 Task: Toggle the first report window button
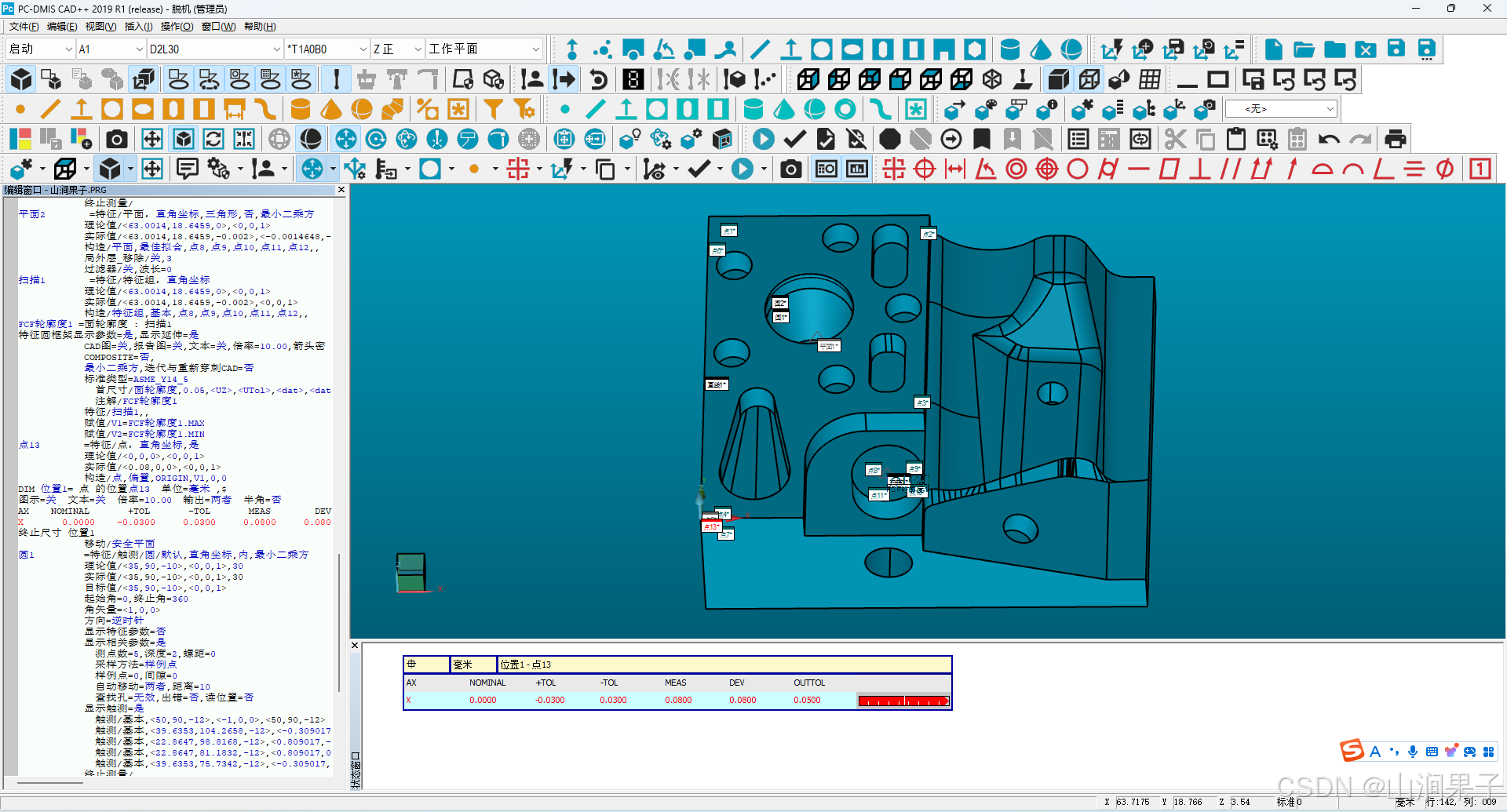pyautogui.click(x=826, y=169)
